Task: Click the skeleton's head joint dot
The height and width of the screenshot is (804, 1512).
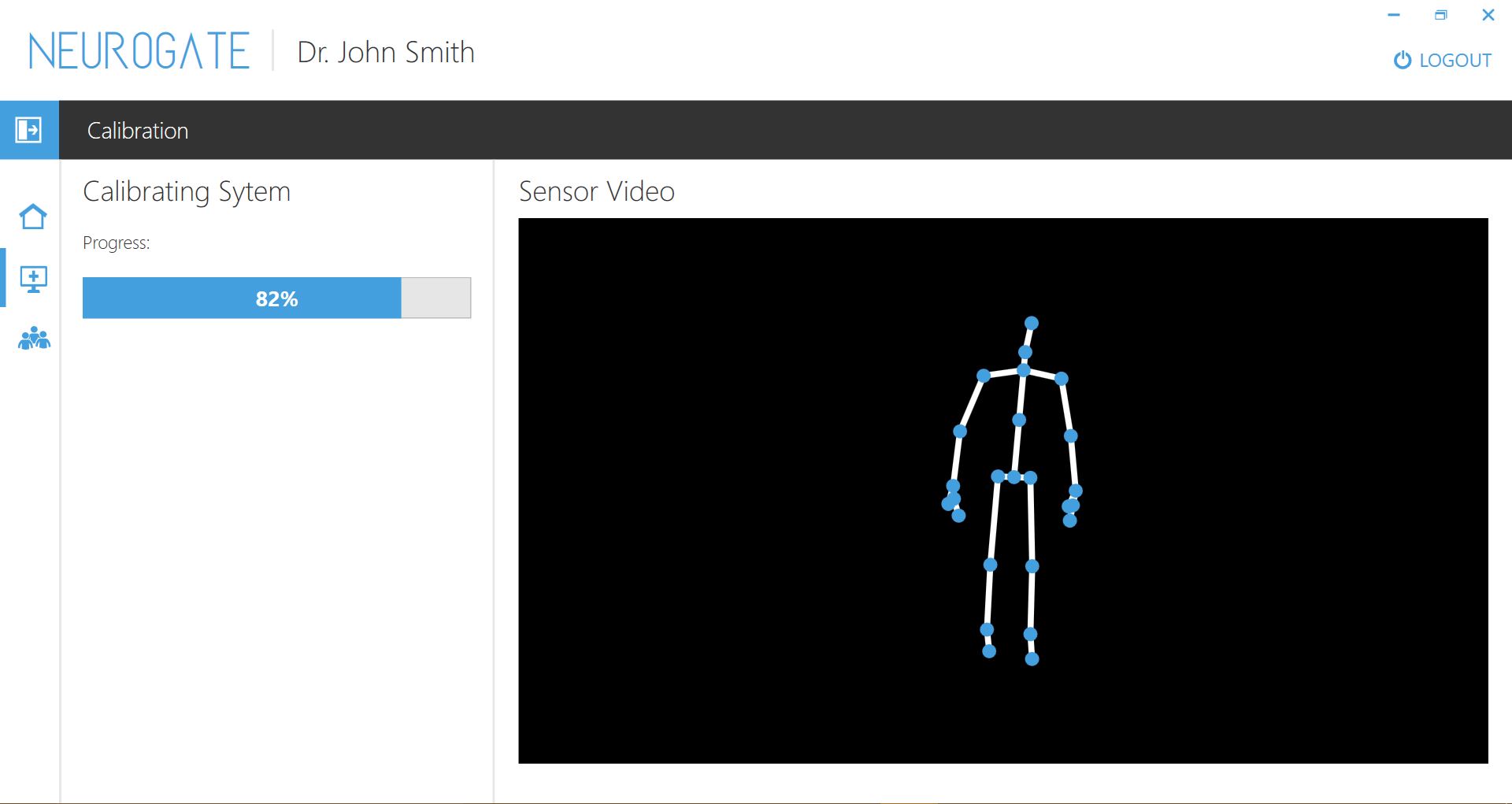Action: pos(1032,323)
